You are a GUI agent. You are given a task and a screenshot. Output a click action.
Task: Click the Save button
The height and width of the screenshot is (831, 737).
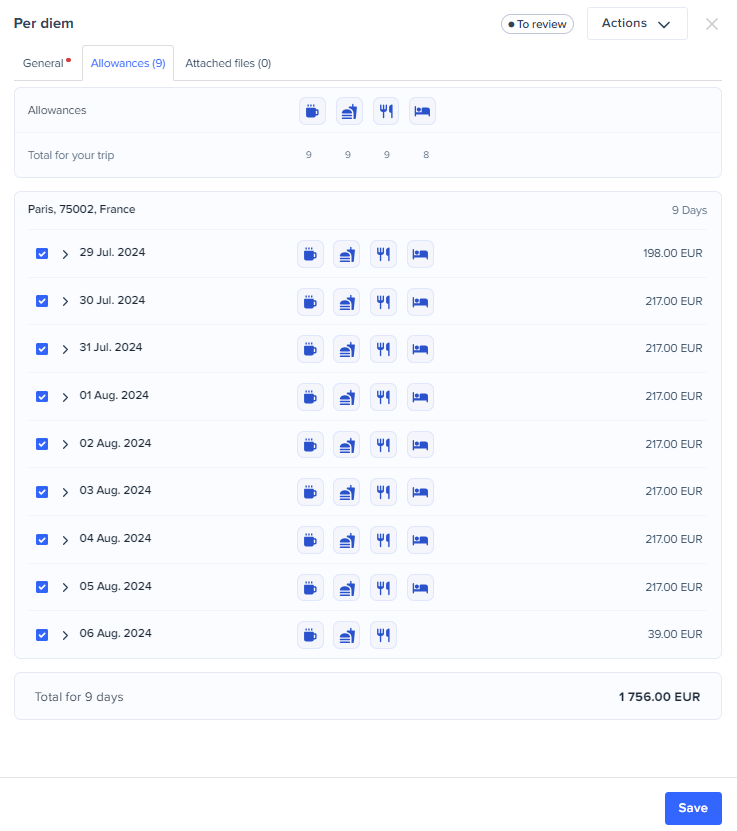(x=692, y=808)
